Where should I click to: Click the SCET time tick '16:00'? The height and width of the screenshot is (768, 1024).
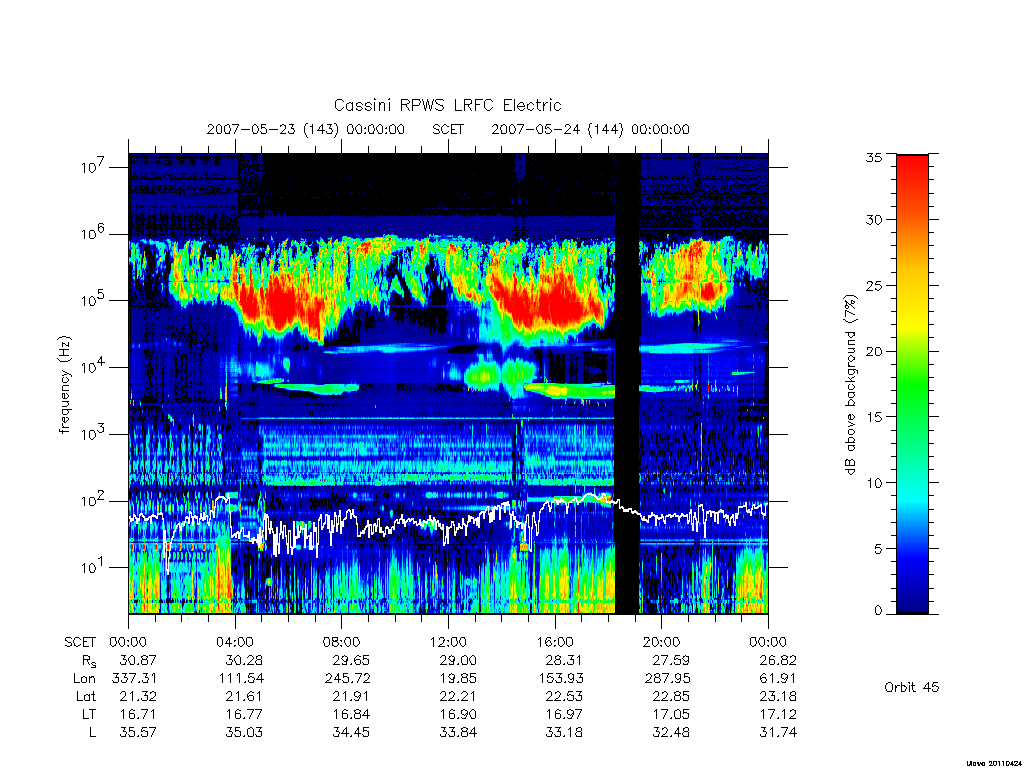coord(555,642)
